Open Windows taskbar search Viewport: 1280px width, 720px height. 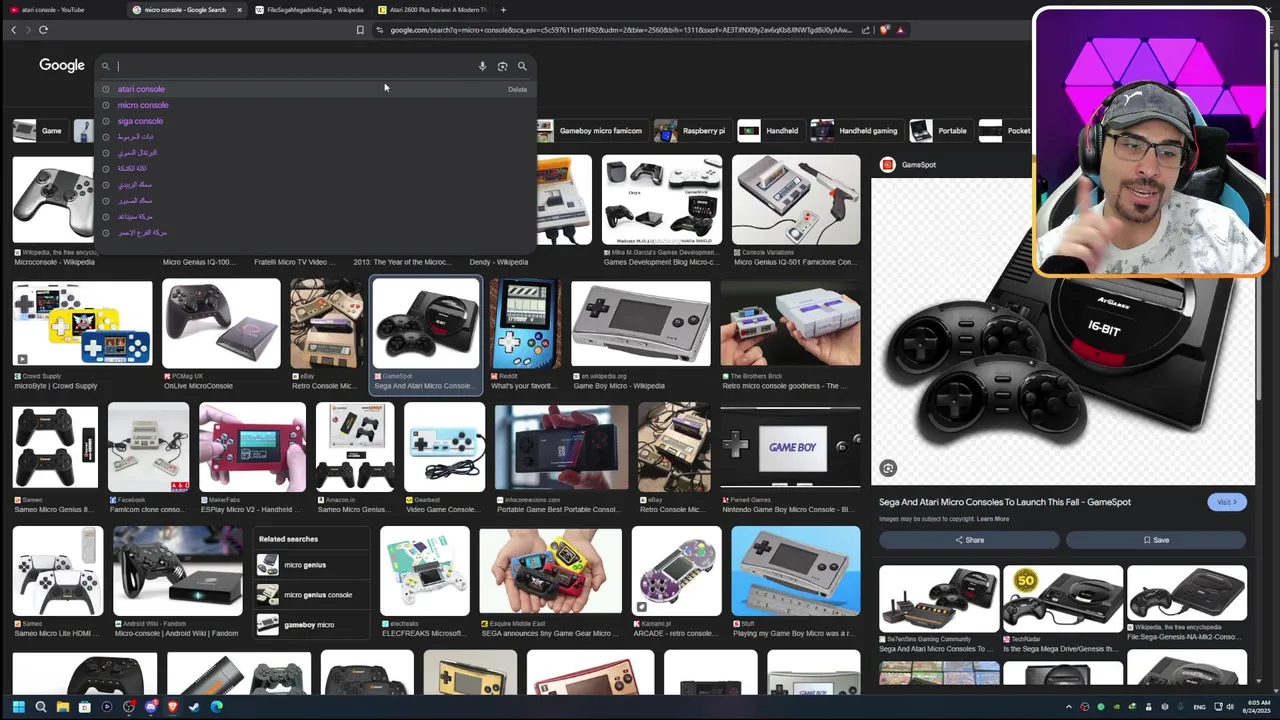41,707
